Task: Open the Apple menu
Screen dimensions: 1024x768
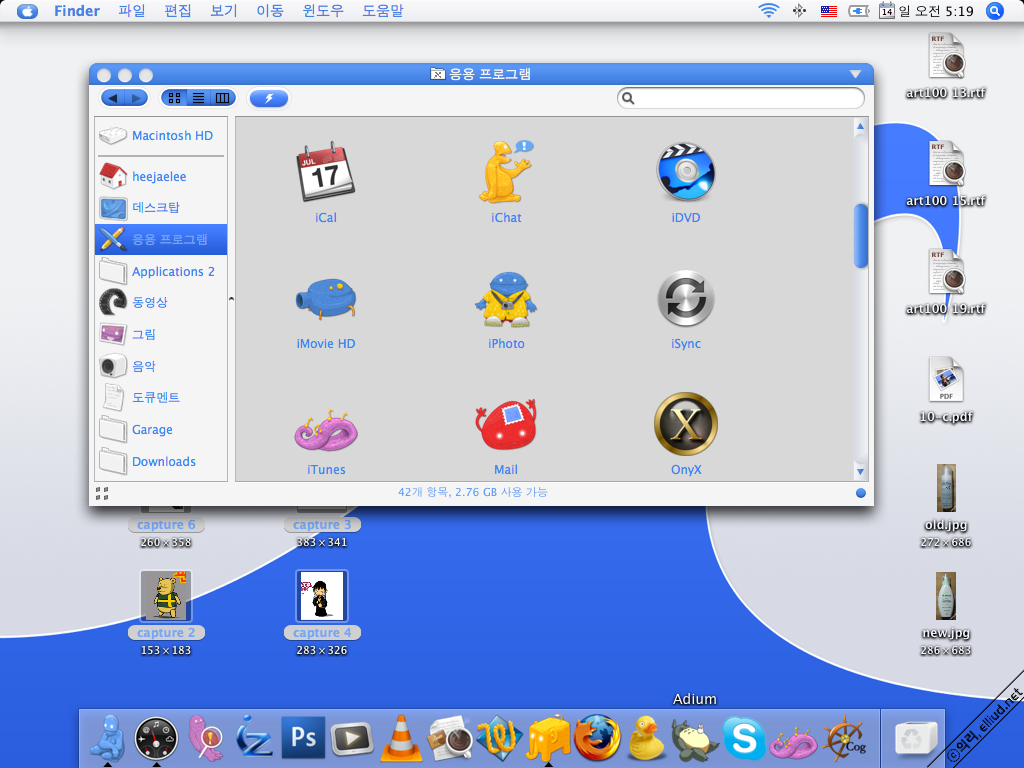Action: click(27, 11)
